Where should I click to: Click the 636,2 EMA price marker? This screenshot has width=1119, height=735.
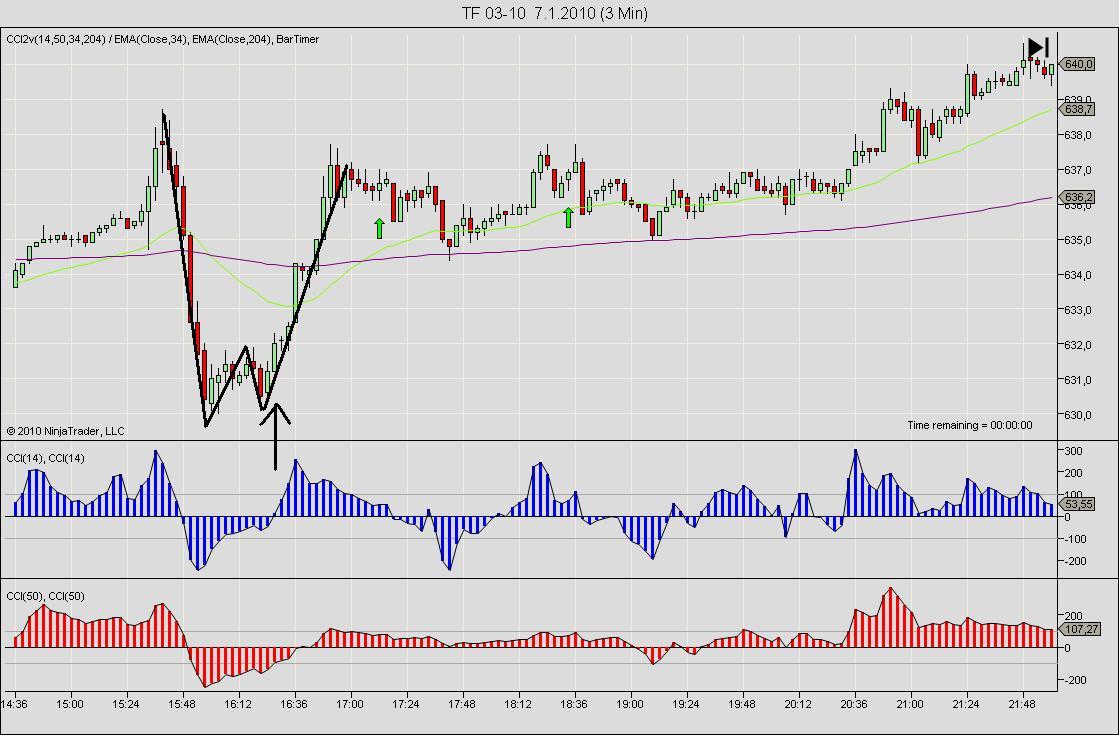coord(1077,197)
